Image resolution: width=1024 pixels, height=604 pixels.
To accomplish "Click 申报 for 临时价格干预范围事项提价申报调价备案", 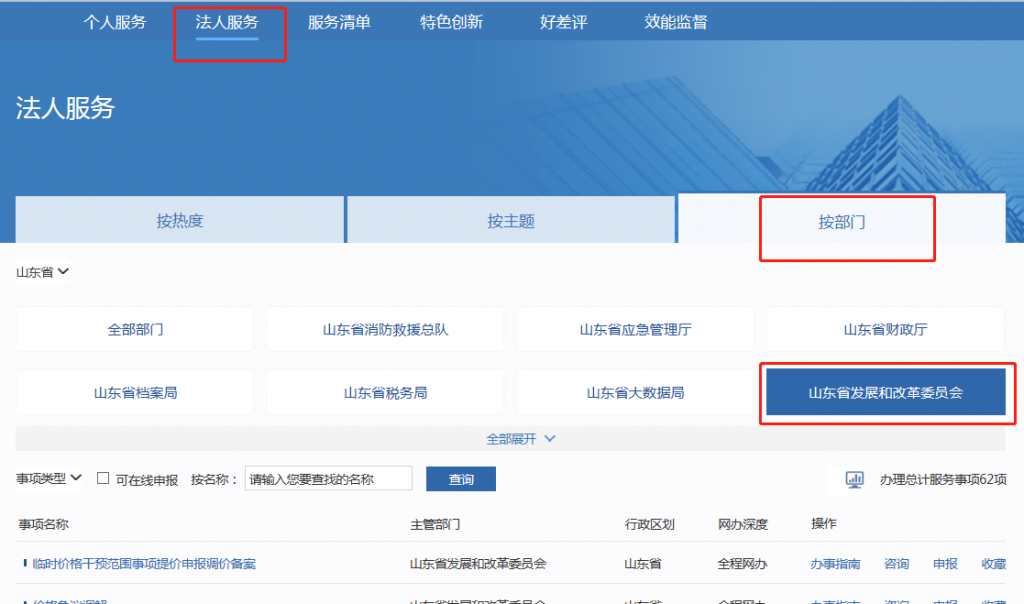I will (945, 564).
